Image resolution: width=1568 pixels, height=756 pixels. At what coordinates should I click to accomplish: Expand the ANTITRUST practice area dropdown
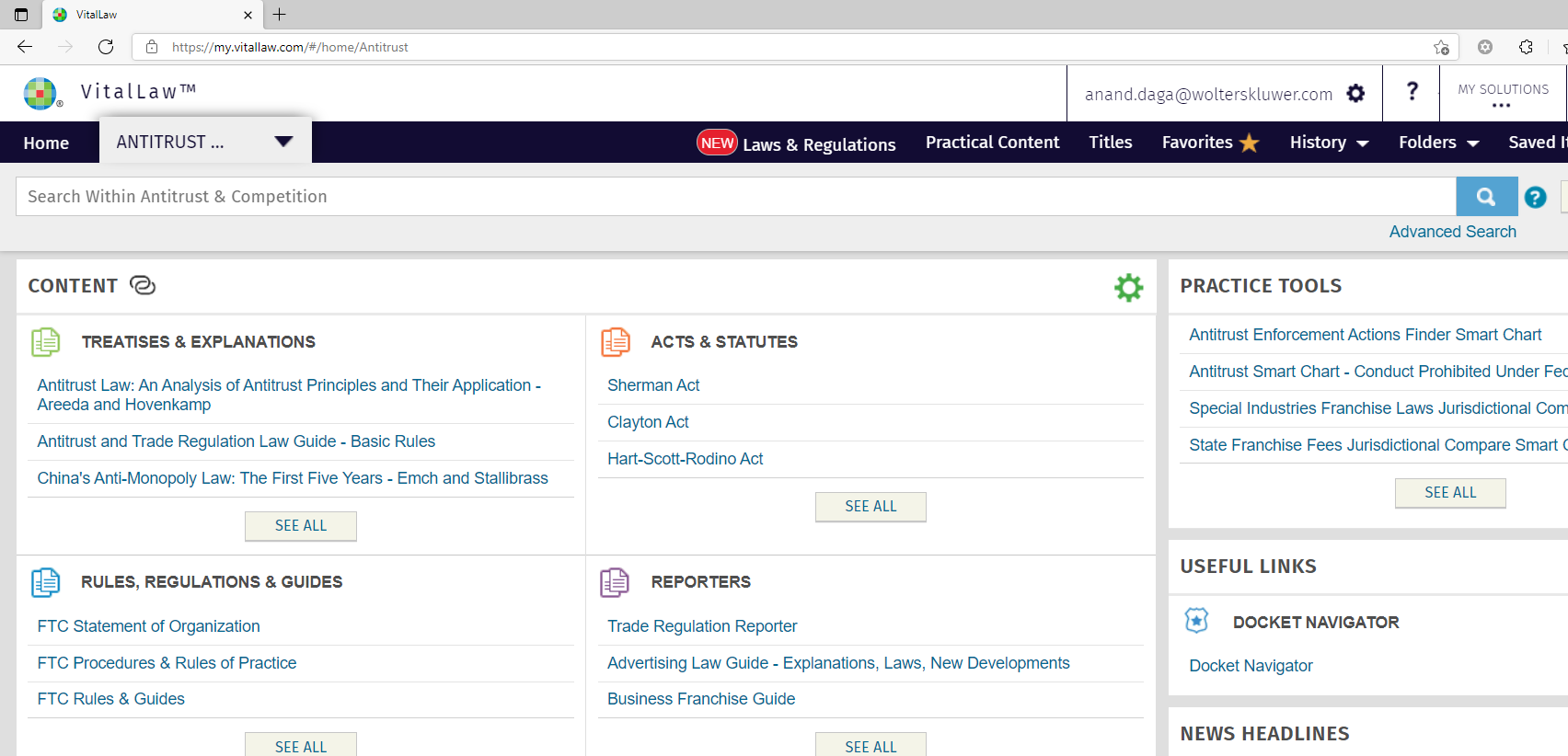[x=283, y=142]
